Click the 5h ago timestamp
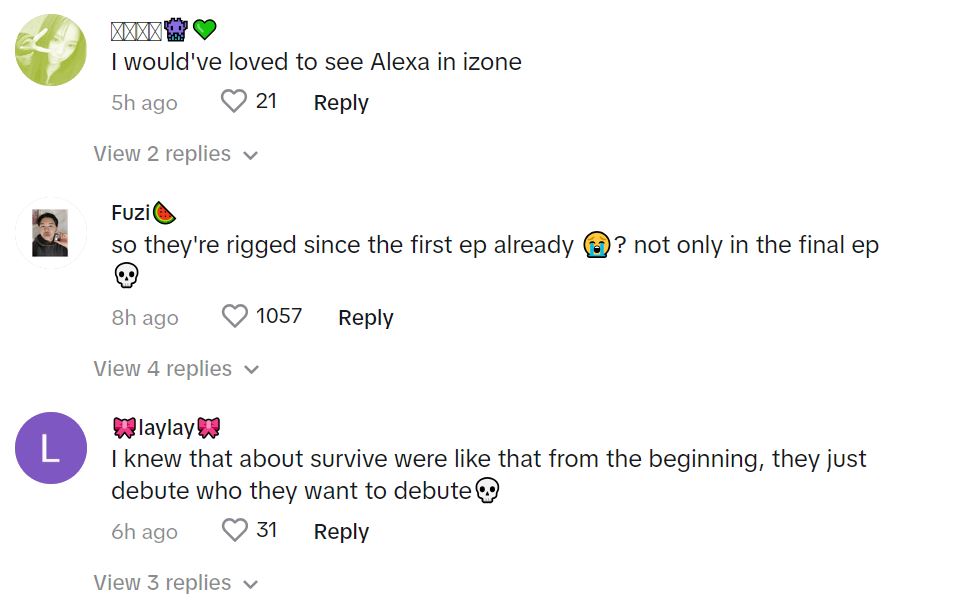Viewport: 953px width, 609px height. [144, 102]
